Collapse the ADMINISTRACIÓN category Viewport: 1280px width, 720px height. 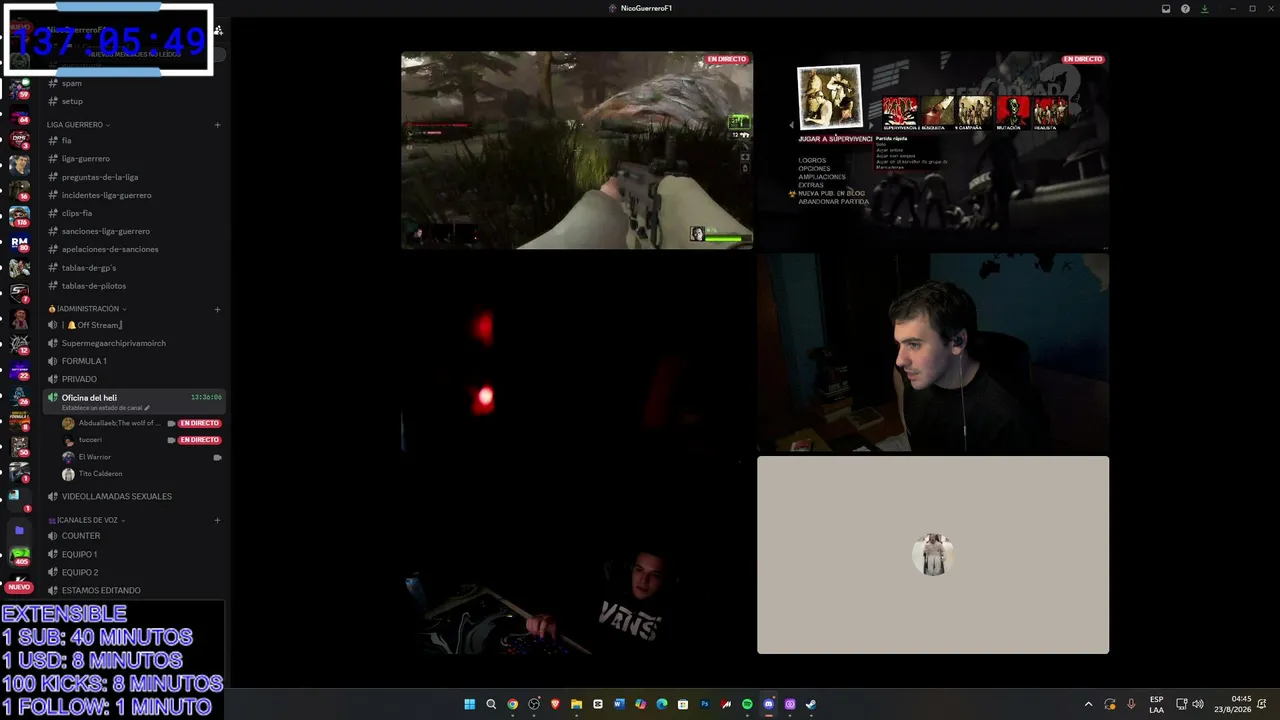(x=87, y=309)
